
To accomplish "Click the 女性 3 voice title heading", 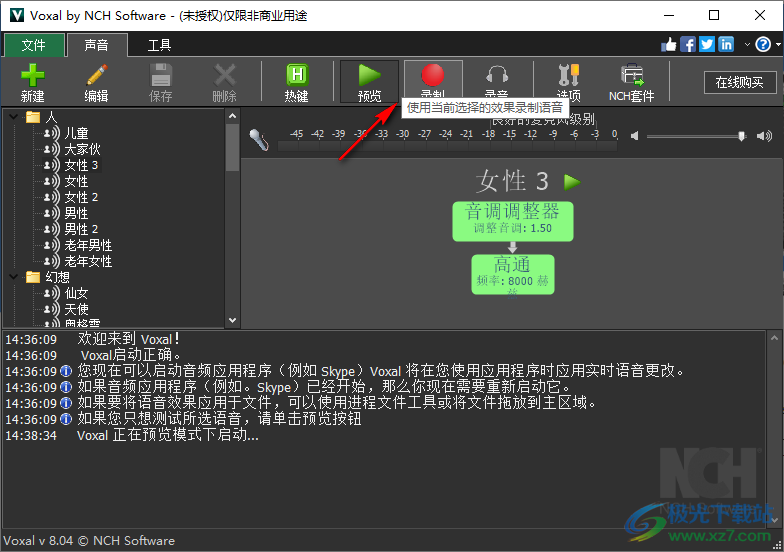I will click(512, 182).
